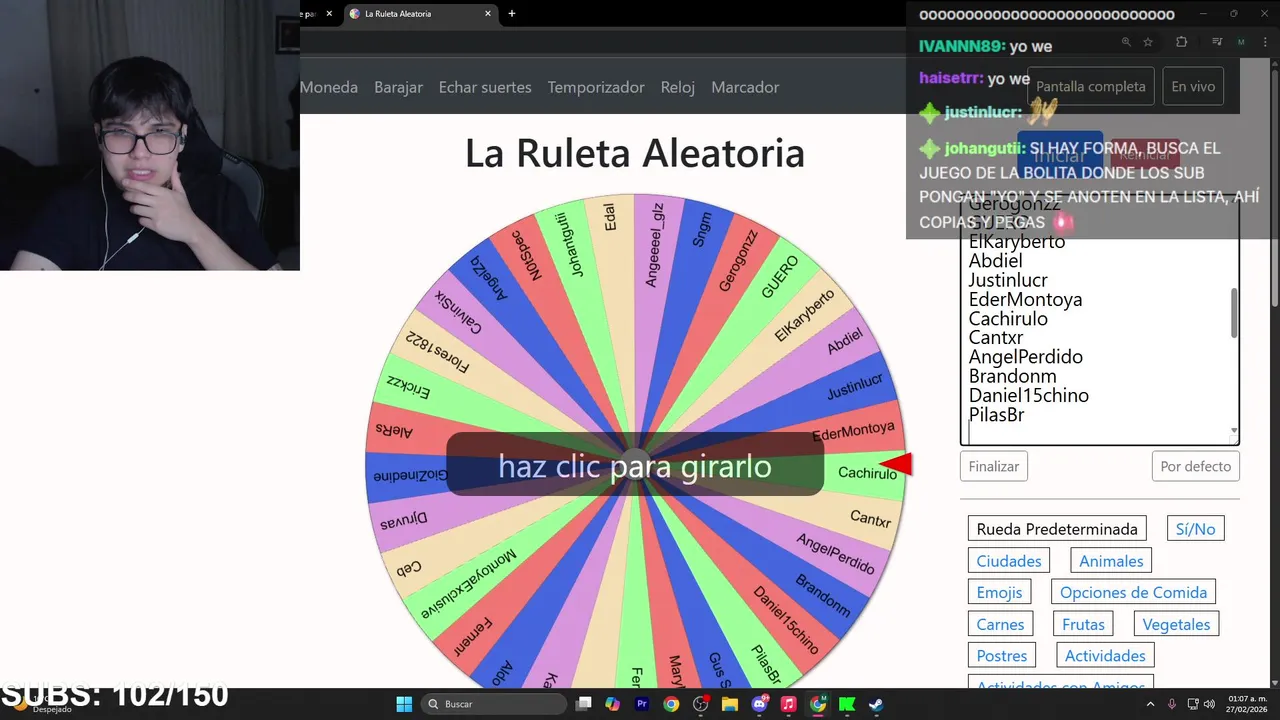Select the Rueda Predeterminada preset
This screenshot has height=720, width=1280.
tap(1057, 529)
